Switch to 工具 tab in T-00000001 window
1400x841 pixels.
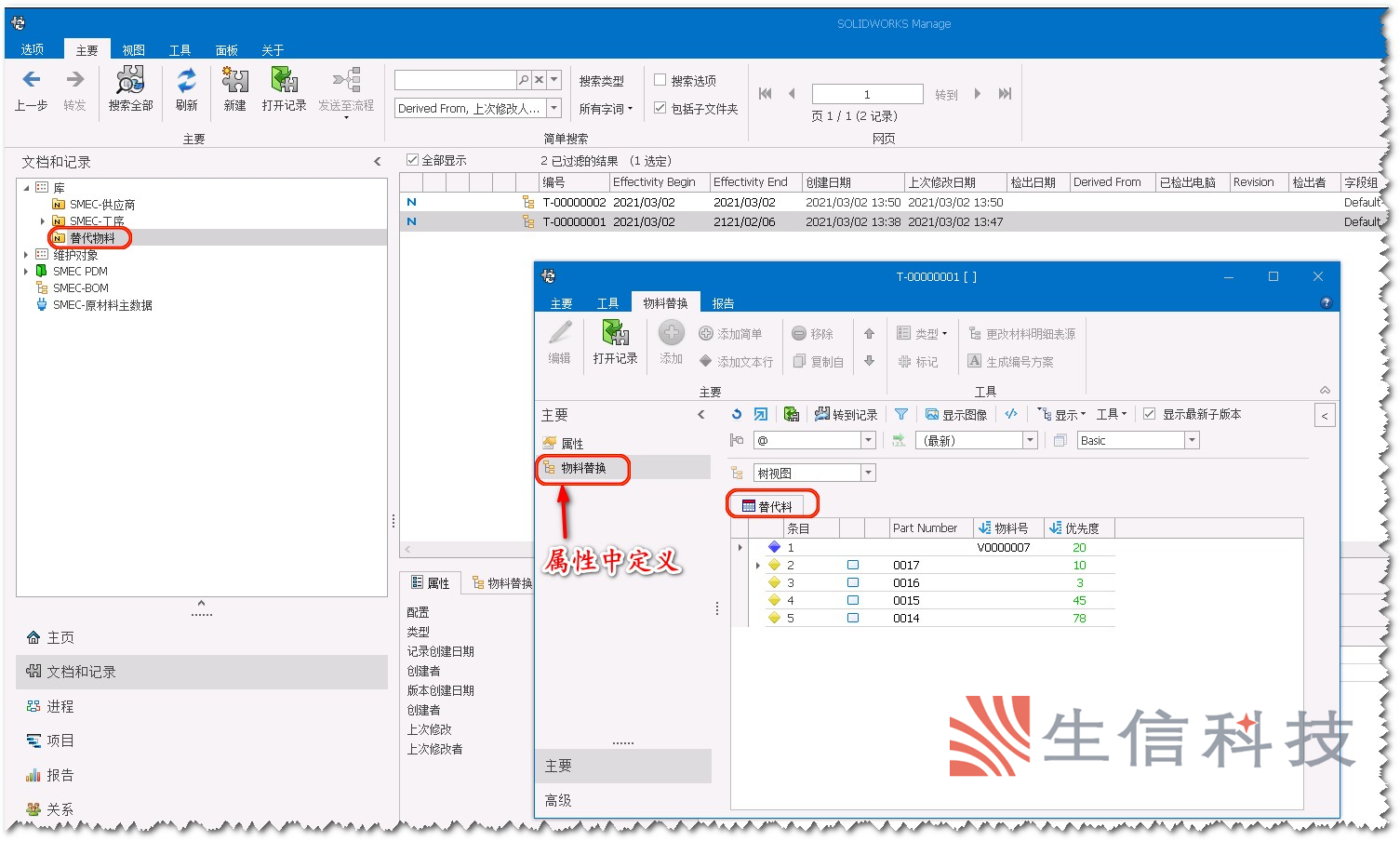[608, 303]
